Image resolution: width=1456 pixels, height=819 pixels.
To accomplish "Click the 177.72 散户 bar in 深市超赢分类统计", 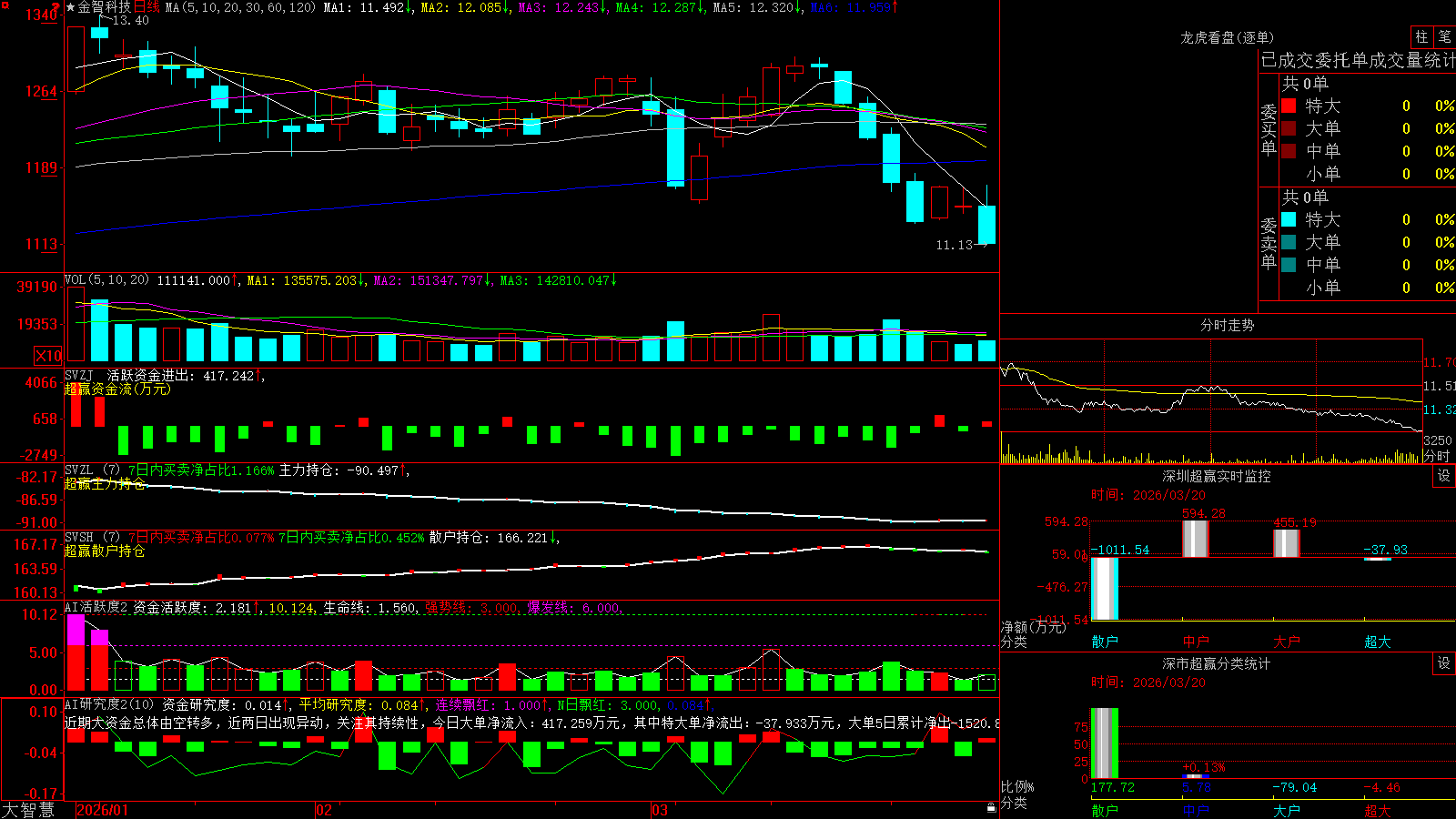I will point(1104,743).
